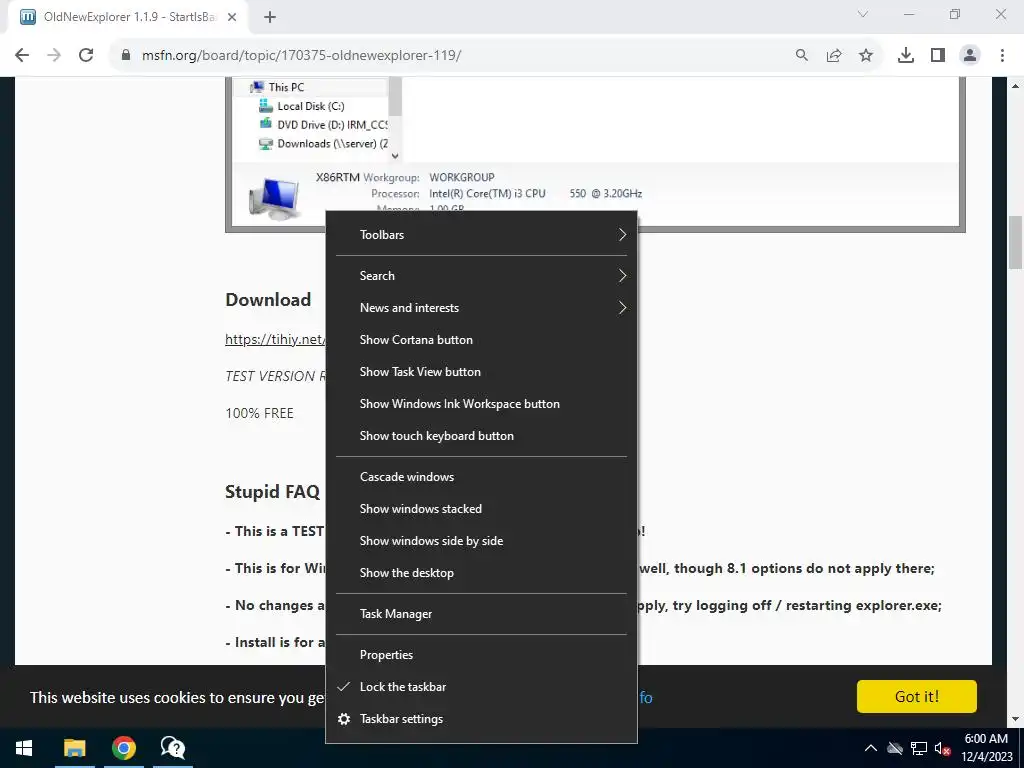Open Chrome three-dot menu
Screen dimensions: 1024x768
pyautogui.click(x=1002, y=55)
